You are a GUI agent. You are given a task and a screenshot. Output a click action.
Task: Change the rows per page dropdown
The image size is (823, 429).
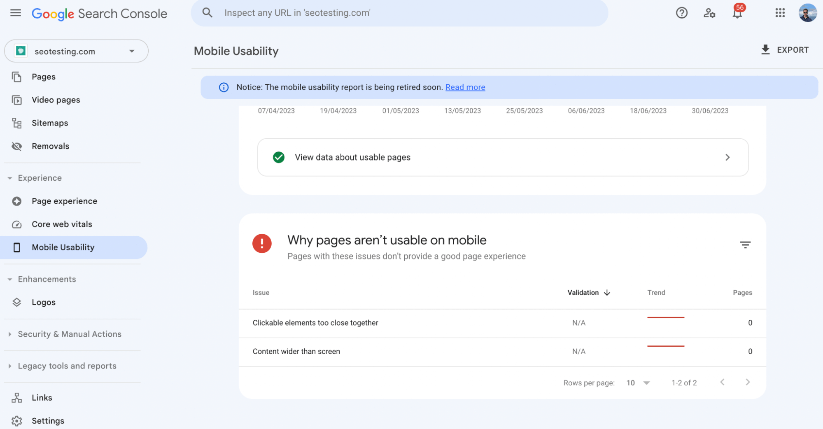pos(638,382)
